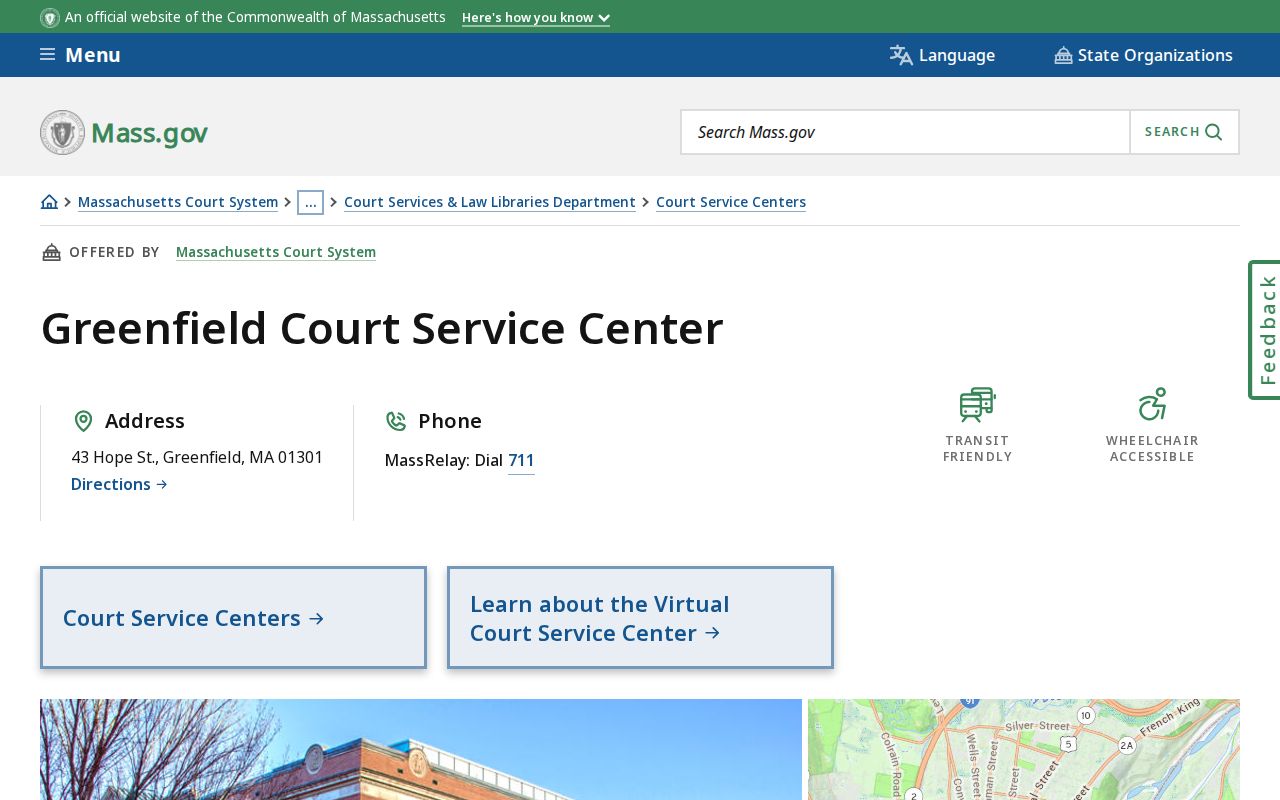Click the Massachusetts state seal in banner

click(x=50, y=17)
